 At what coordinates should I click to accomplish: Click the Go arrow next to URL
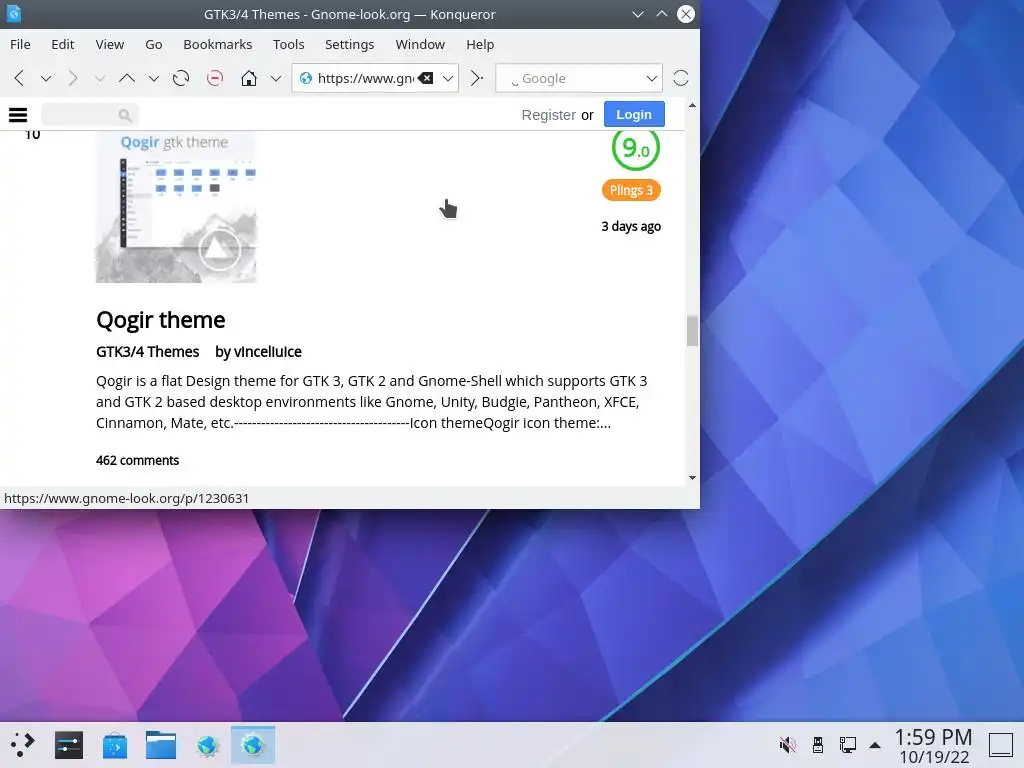point(477,78)
